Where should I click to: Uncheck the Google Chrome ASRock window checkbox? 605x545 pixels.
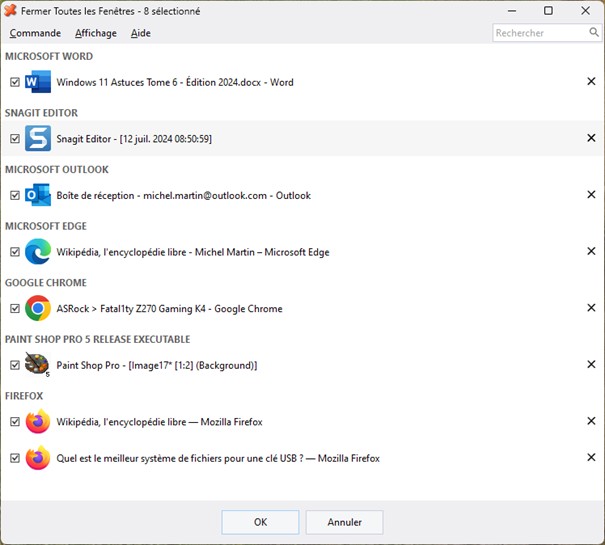click(14, 309)
